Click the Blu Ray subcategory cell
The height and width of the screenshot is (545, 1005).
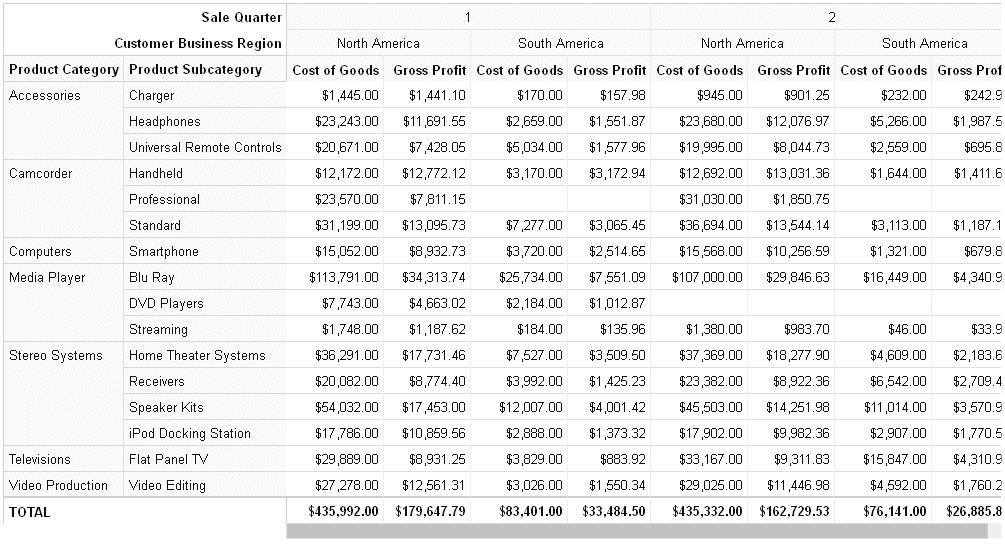(204, 278)
